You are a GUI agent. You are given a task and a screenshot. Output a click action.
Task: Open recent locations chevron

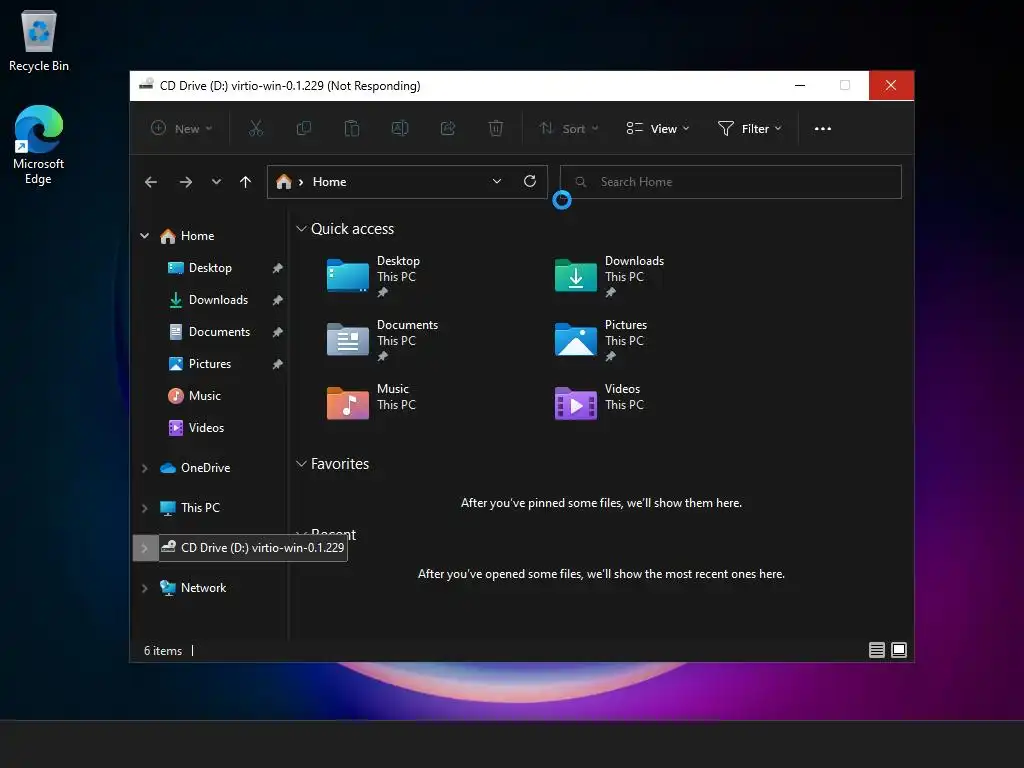point(216,182)
